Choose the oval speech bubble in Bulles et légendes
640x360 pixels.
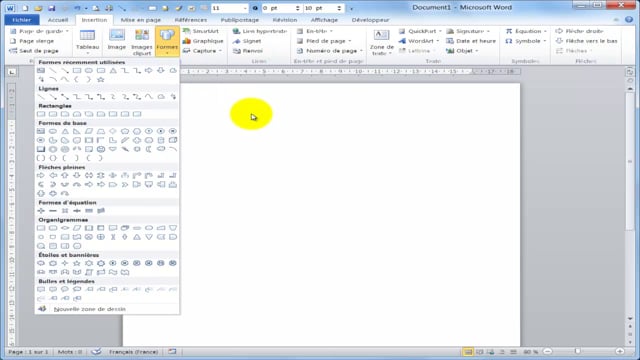click(65, 289)
